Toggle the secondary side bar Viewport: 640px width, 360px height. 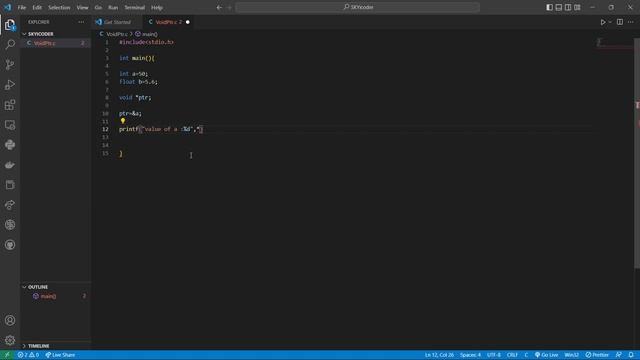pos(568,7)
